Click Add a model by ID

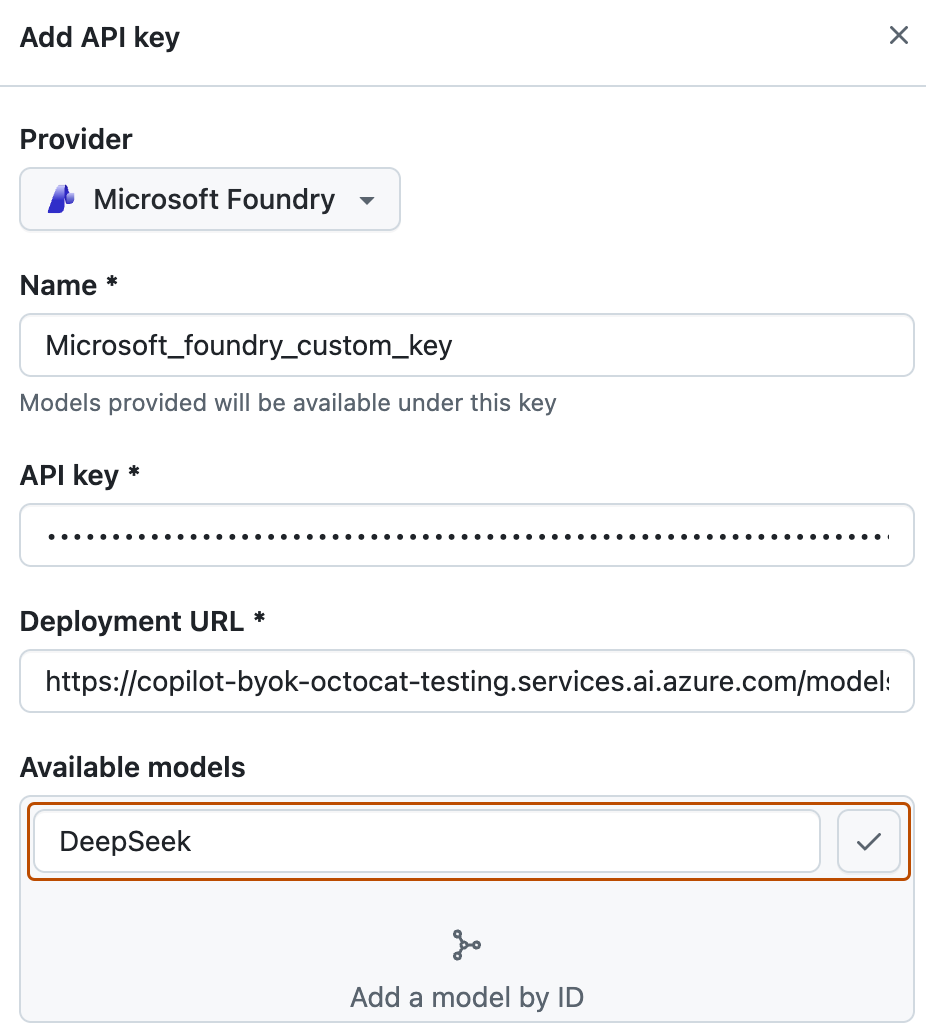tap(466, 997)
